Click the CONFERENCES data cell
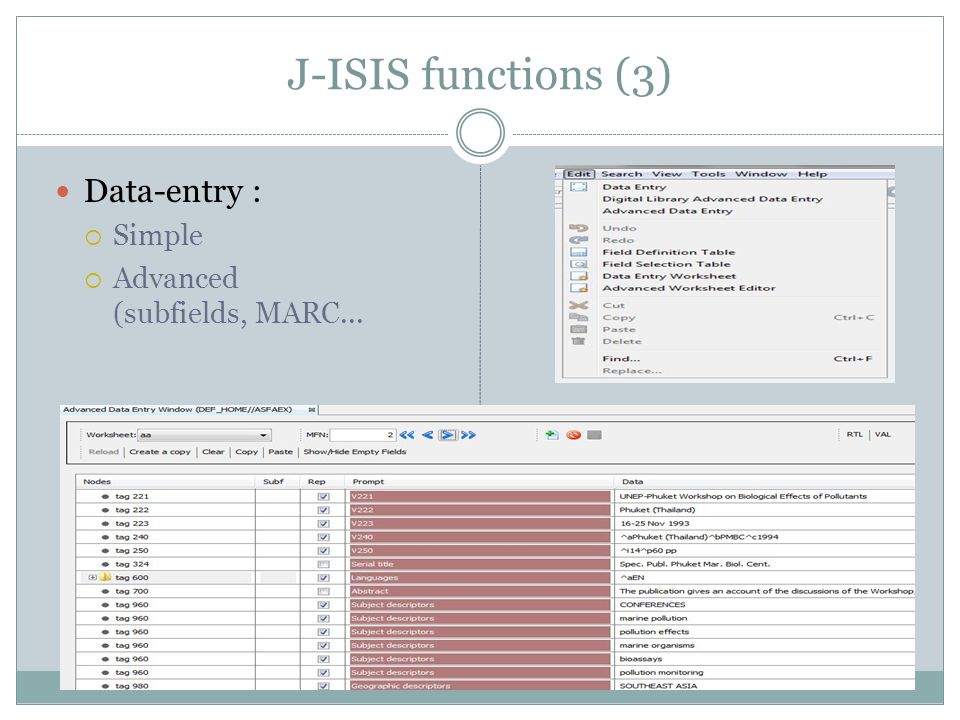 764,605
